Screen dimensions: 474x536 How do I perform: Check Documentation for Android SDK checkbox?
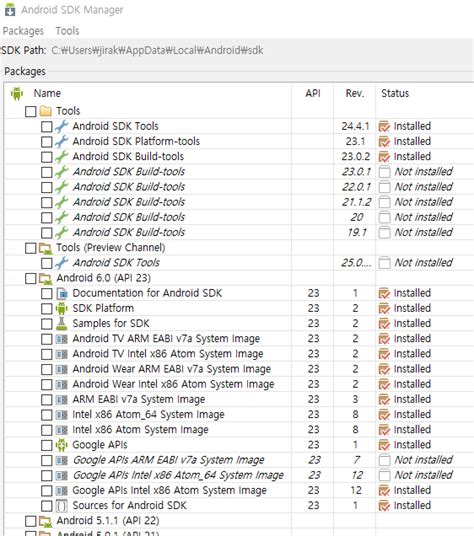pyautogui.click(x=46, y=293)
